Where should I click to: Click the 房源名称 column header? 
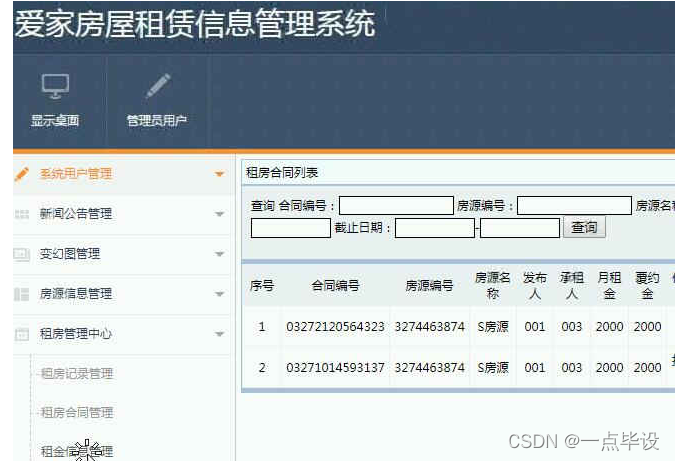click(x=492, y=285)
